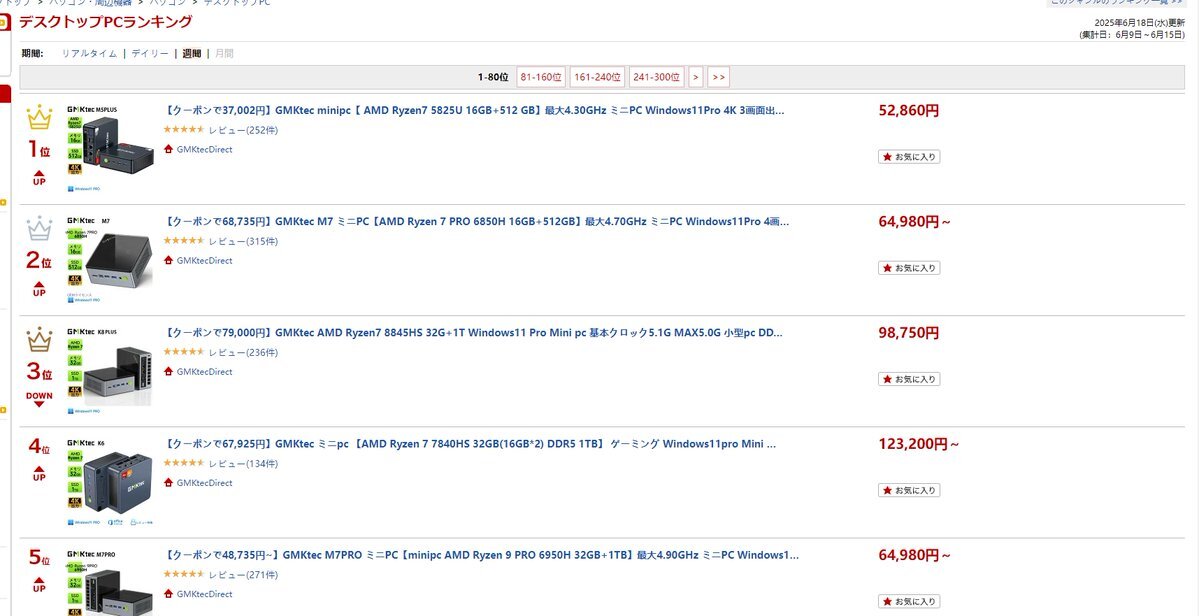
Task: Click the price 98,750円
Action: pyautogui.click(x=909, y=333)
